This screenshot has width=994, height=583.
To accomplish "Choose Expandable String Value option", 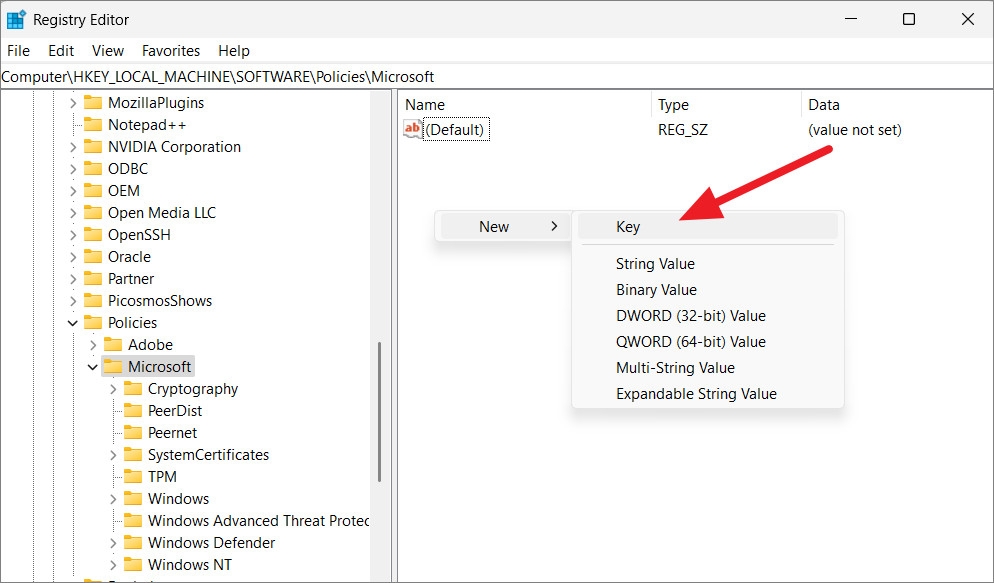I will [696, 393].
